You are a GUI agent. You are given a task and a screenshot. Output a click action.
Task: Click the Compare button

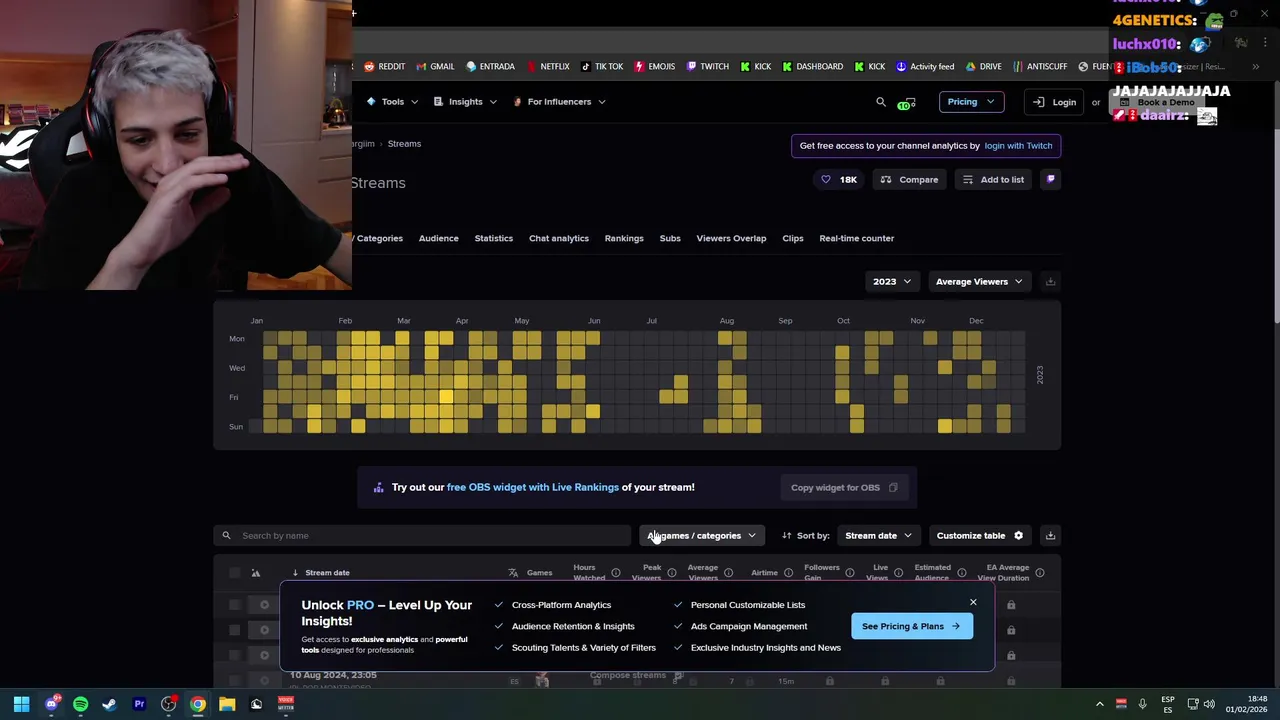point(910,180)
